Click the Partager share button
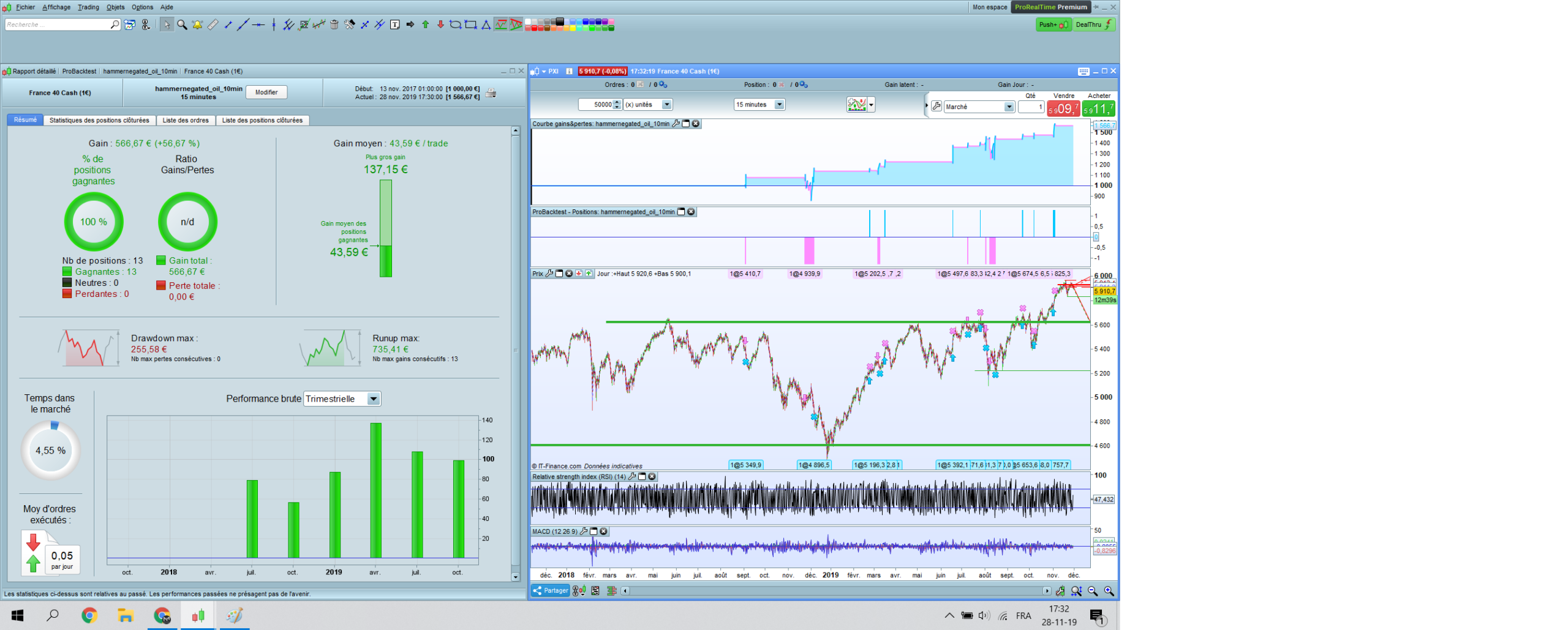 [x=551, y=591]
